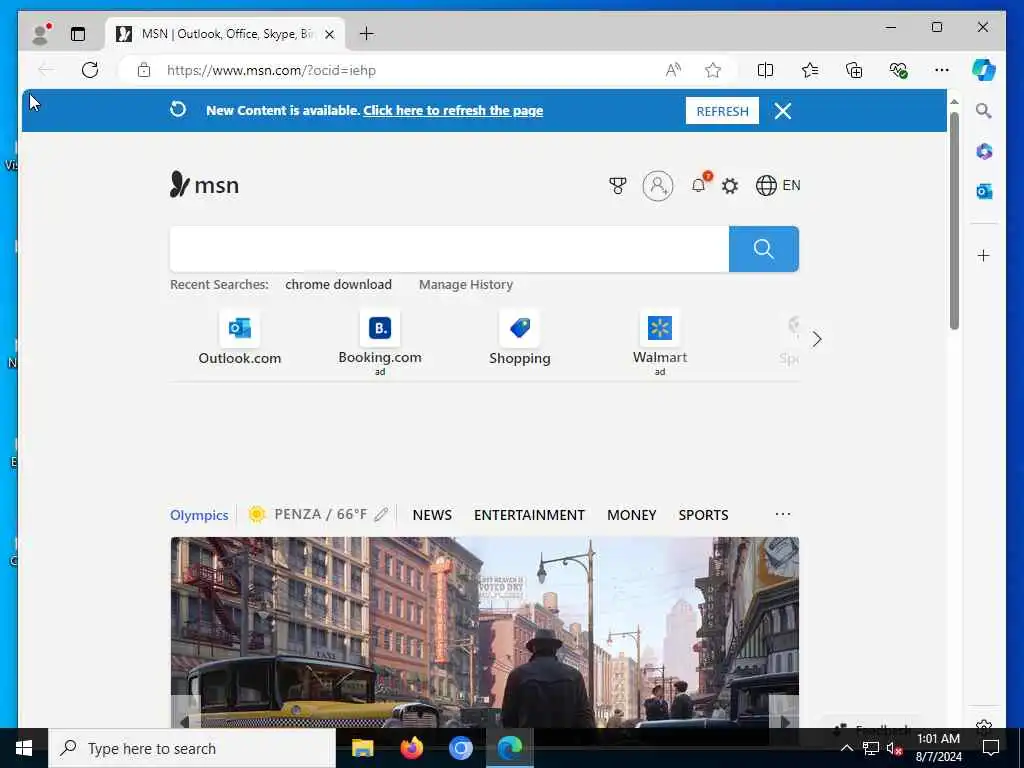Open Microsoft 365 in the sidebar

tap(984, 152)
